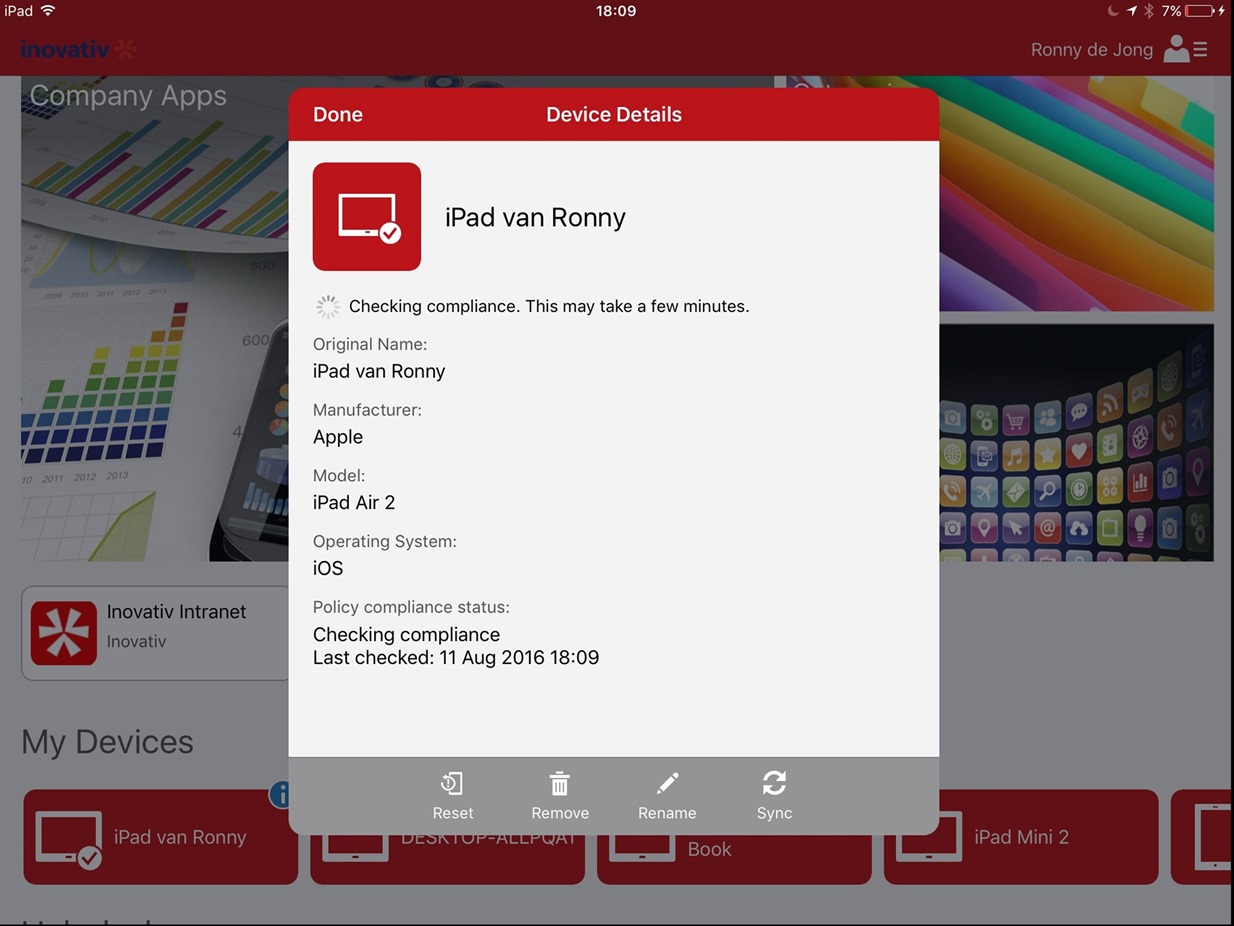This screenshot has width=1234, height=926.
Task: Tap the compliance checking spinner
Action: (x=327, y=306)
